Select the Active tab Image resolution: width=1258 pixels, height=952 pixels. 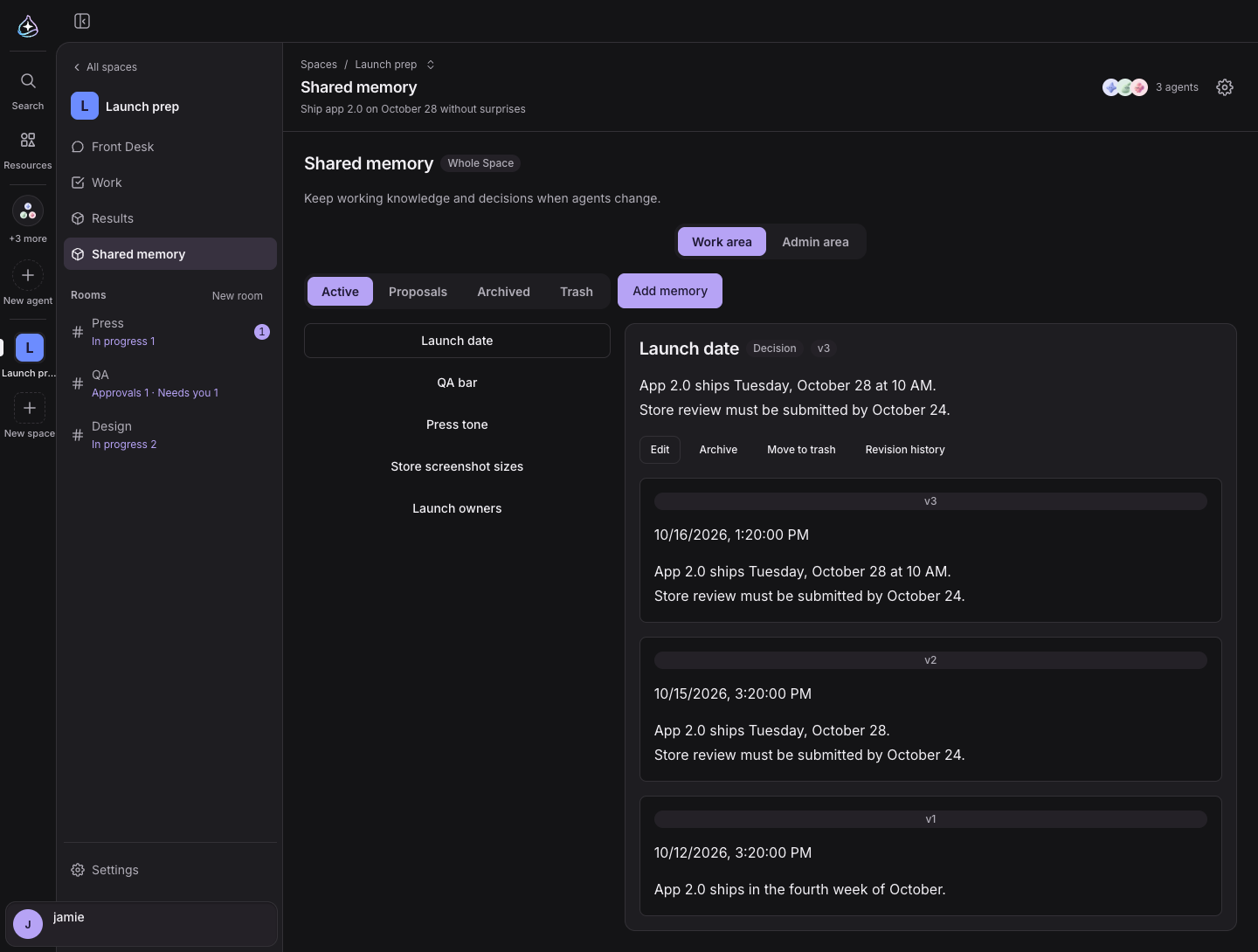click(x=340, y=292)
